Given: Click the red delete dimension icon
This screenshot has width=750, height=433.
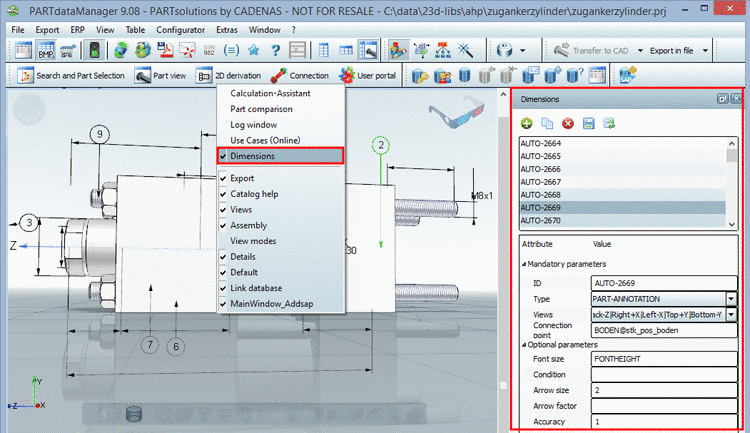Looking at the screenshot, I should click(568, 123).
